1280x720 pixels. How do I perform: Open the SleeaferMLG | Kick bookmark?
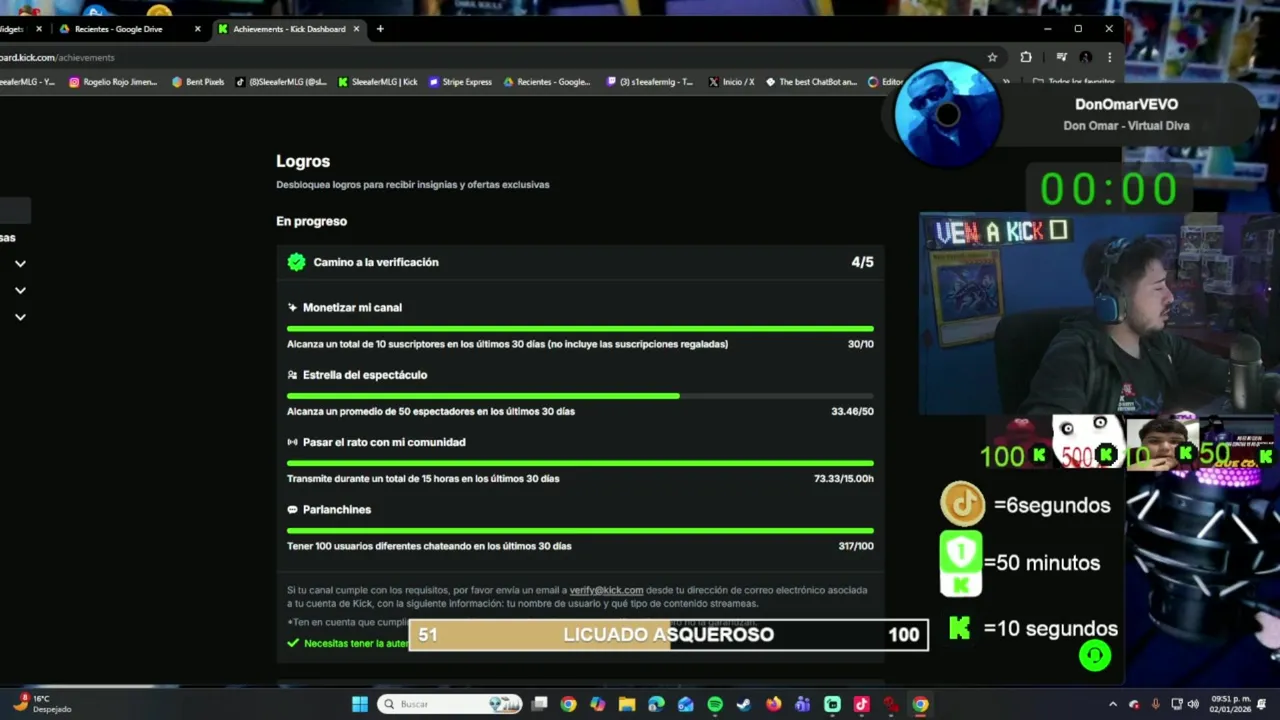378,82
